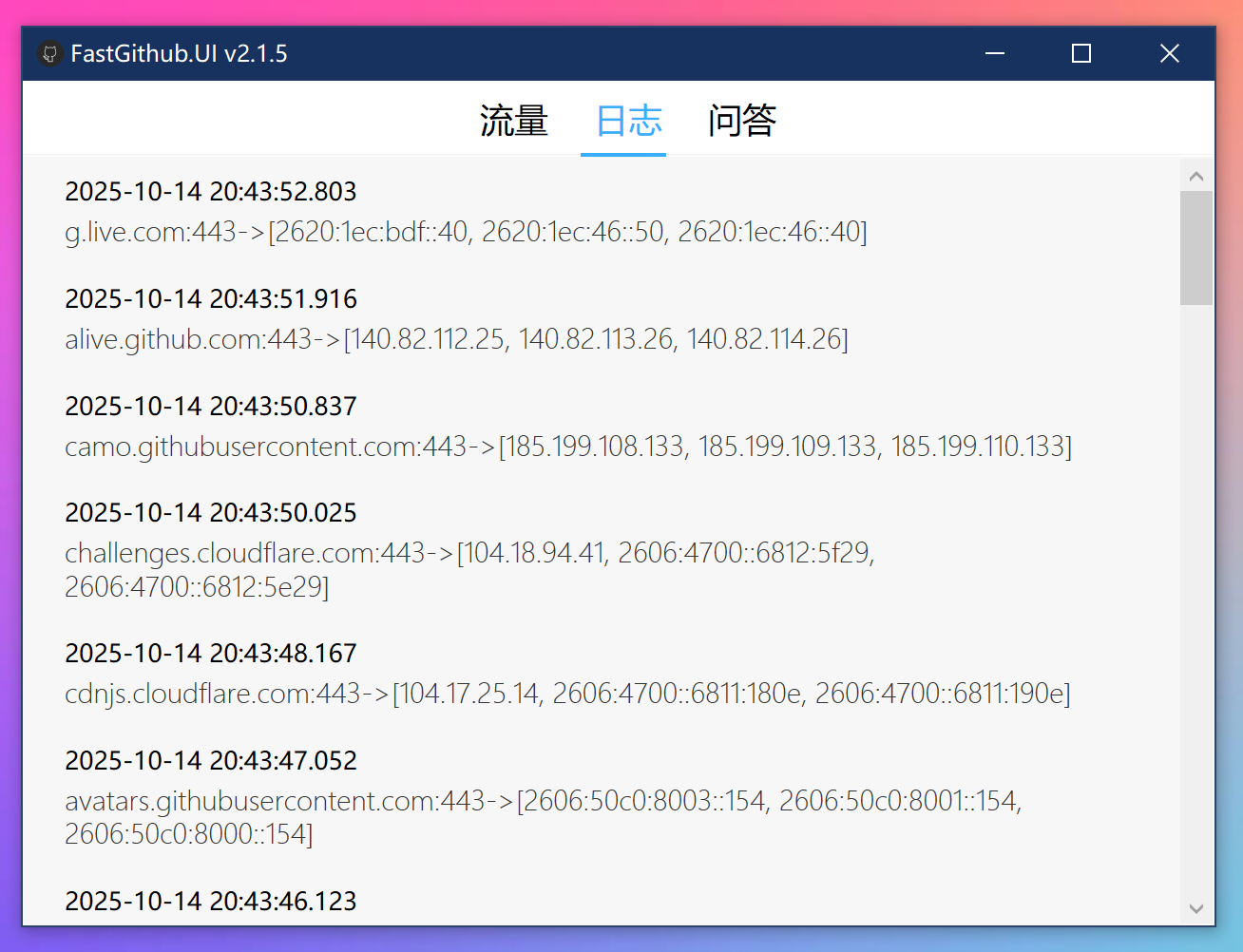Open the 问答 tab
1243x952 pixels.
[742, 122]
